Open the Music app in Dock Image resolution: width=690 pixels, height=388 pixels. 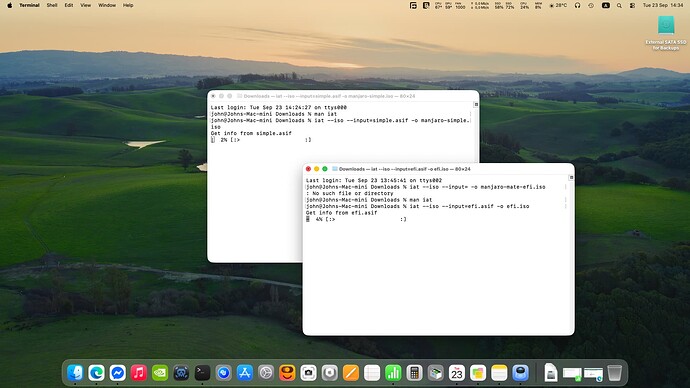click(139, 373)
